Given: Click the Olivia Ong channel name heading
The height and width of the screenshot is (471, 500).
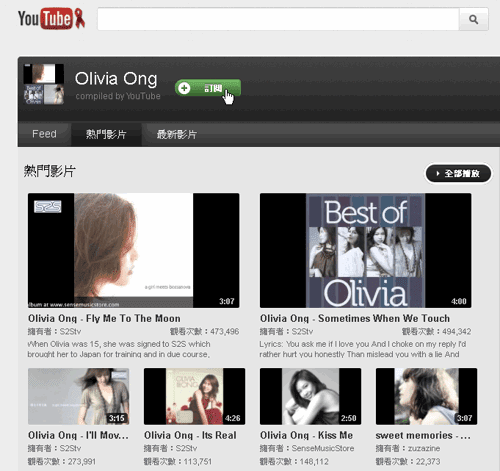Looking at the screenshot, I should [x=116, y=79].
